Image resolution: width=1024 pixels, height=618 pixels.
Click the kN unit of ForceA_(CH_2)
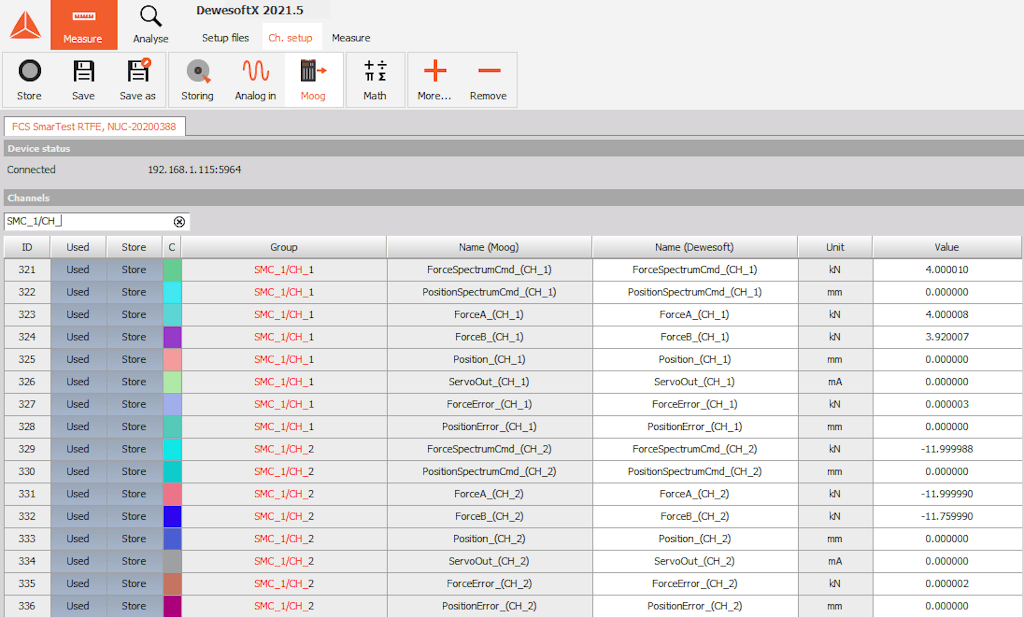tap(835, 494)
